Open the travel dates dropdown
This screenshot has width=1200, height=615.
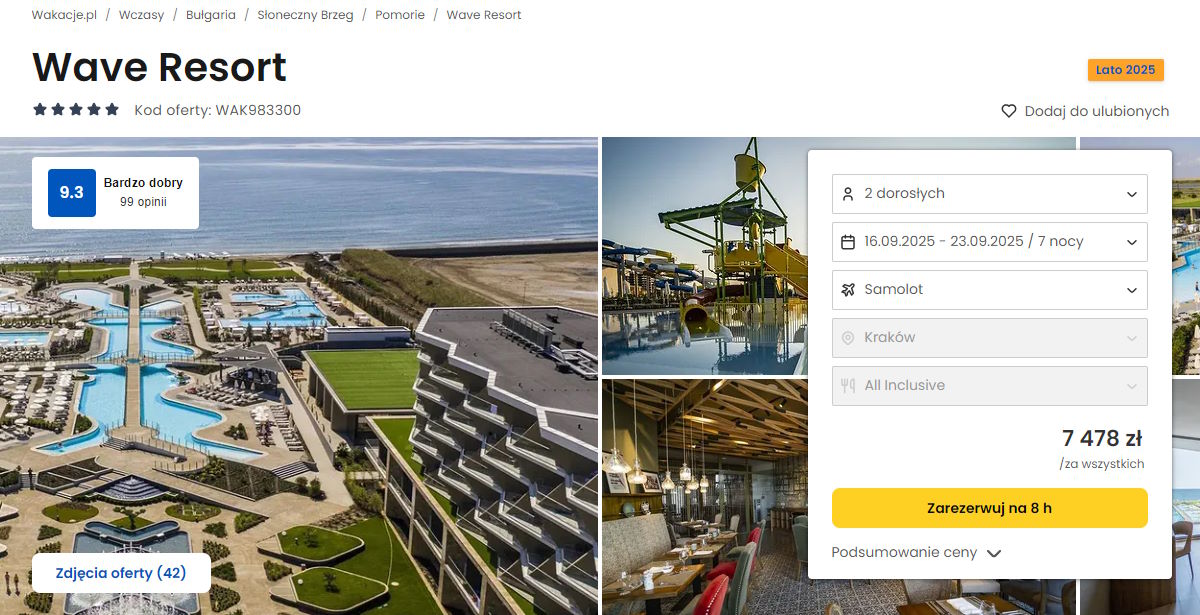tap(989, 242)
